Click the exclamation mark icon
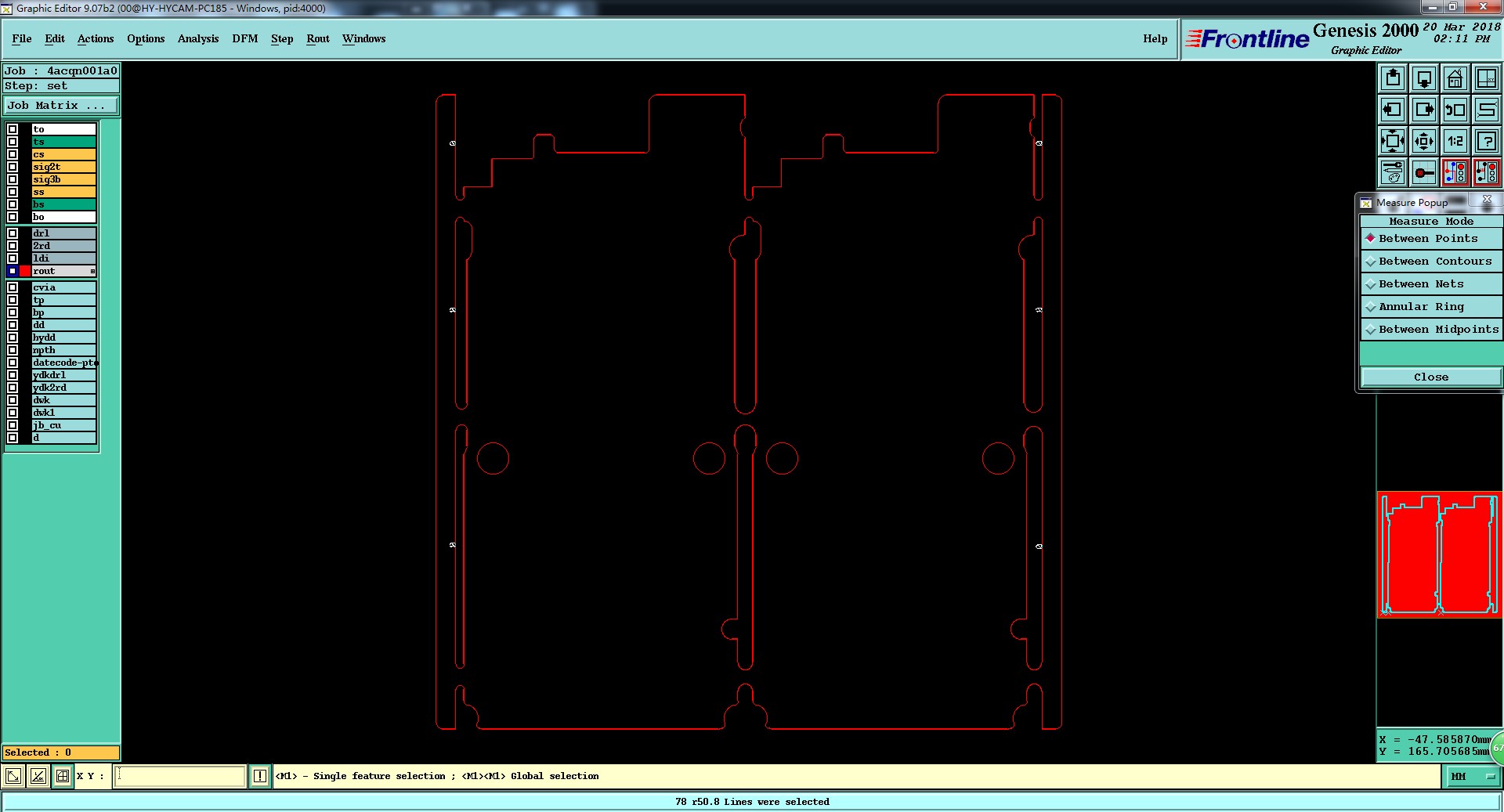The height and width of the screenshot is (812, 1504). tap(259, 776)
